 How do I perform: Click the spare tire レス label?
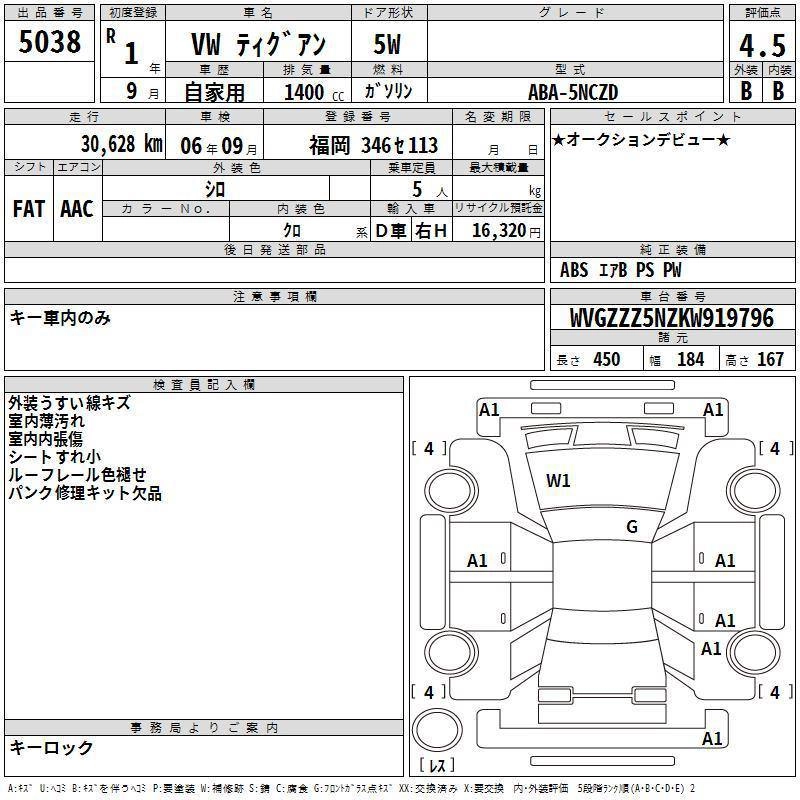click(x=437, y=765)
